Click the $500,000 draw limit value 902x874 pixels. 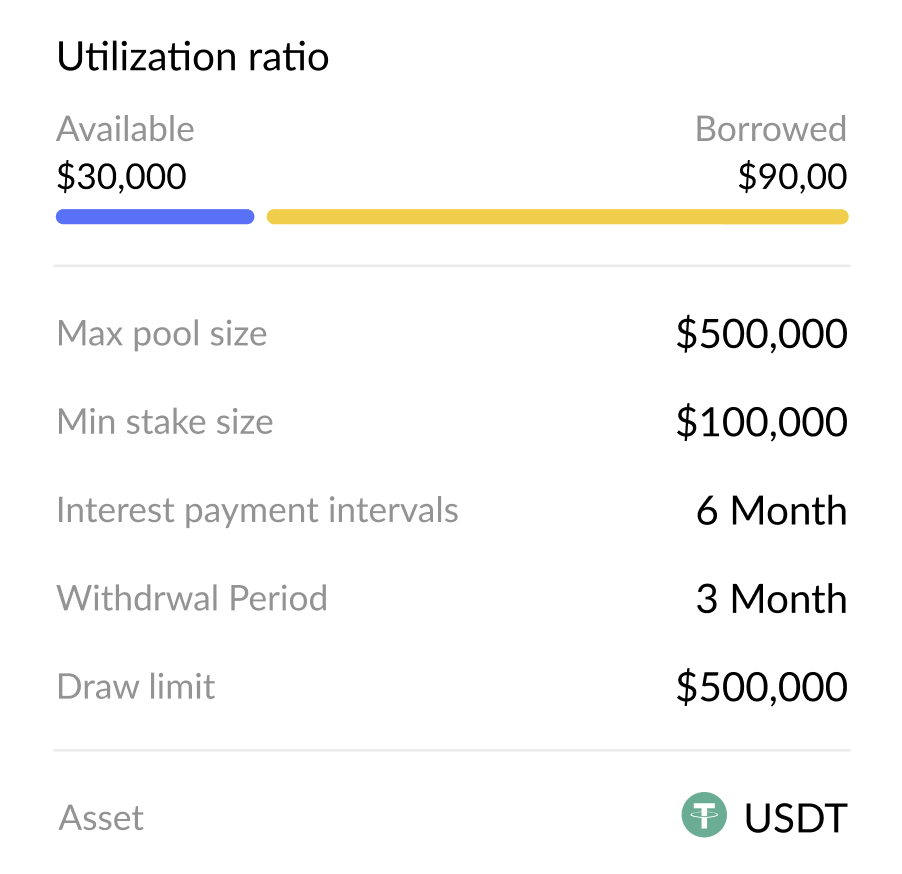[761, 687]
